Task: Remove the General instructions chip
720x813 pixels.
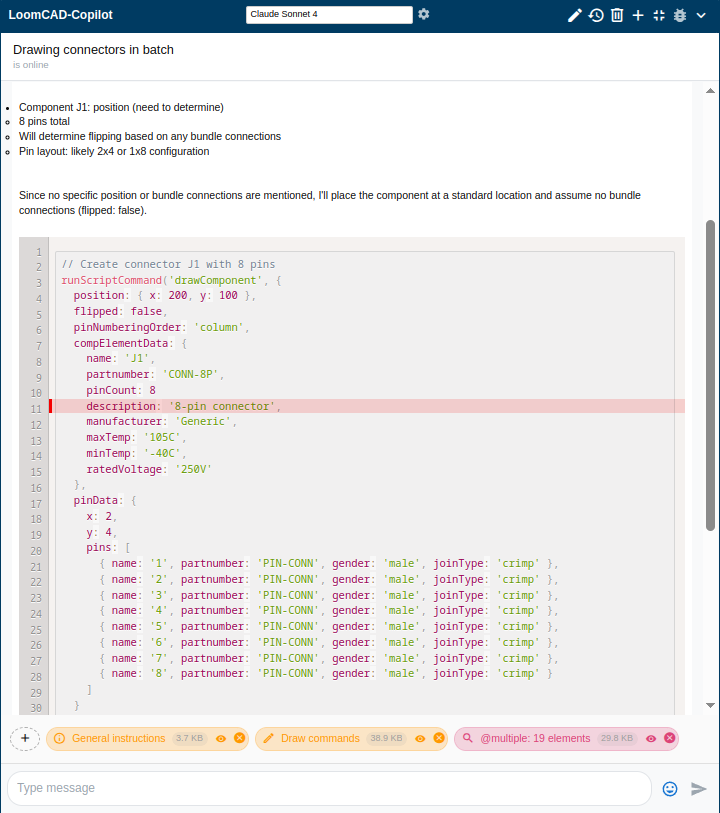Action: [239, 738]
